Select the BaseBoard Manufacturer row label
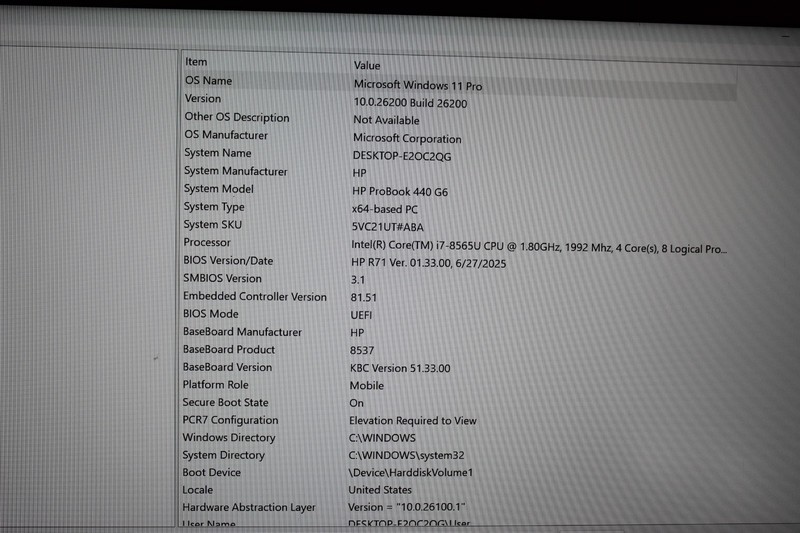This screenshot has height=533, width=800. pos(242,332)
